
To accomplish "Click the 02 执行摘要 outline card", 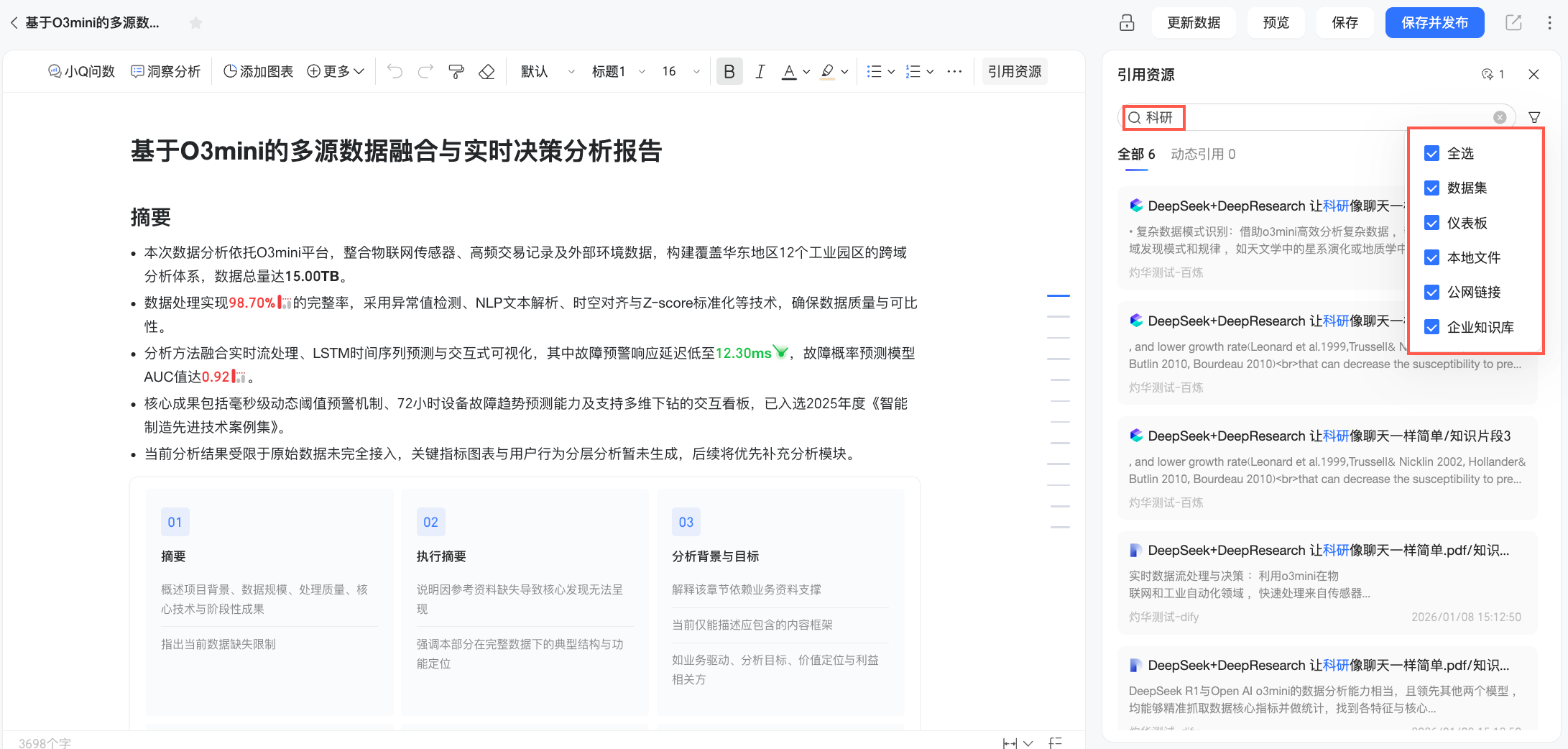I will tap(525, 602).
